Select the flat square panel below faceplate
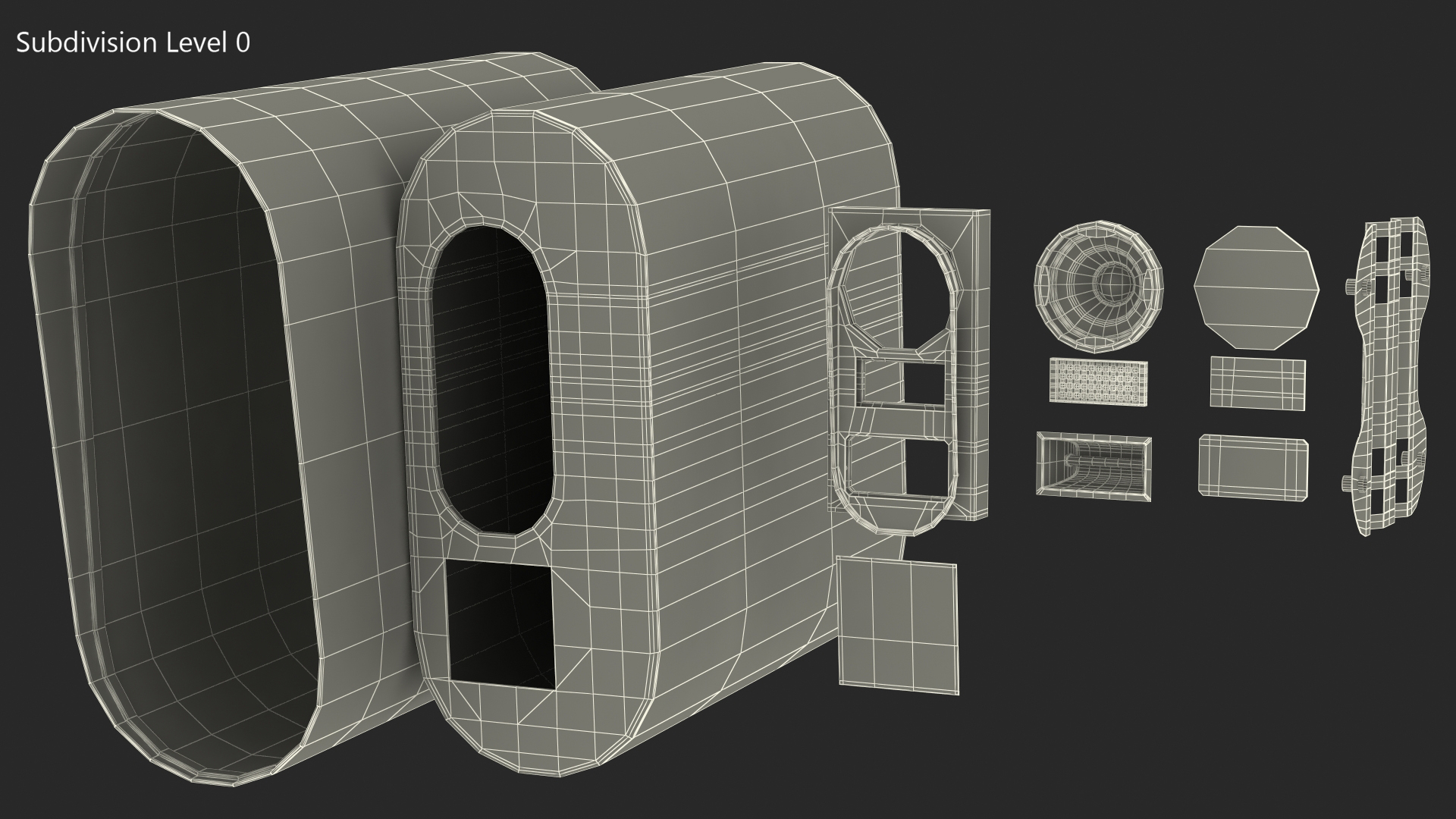The image size is (1456, 819). click(898, 623)
